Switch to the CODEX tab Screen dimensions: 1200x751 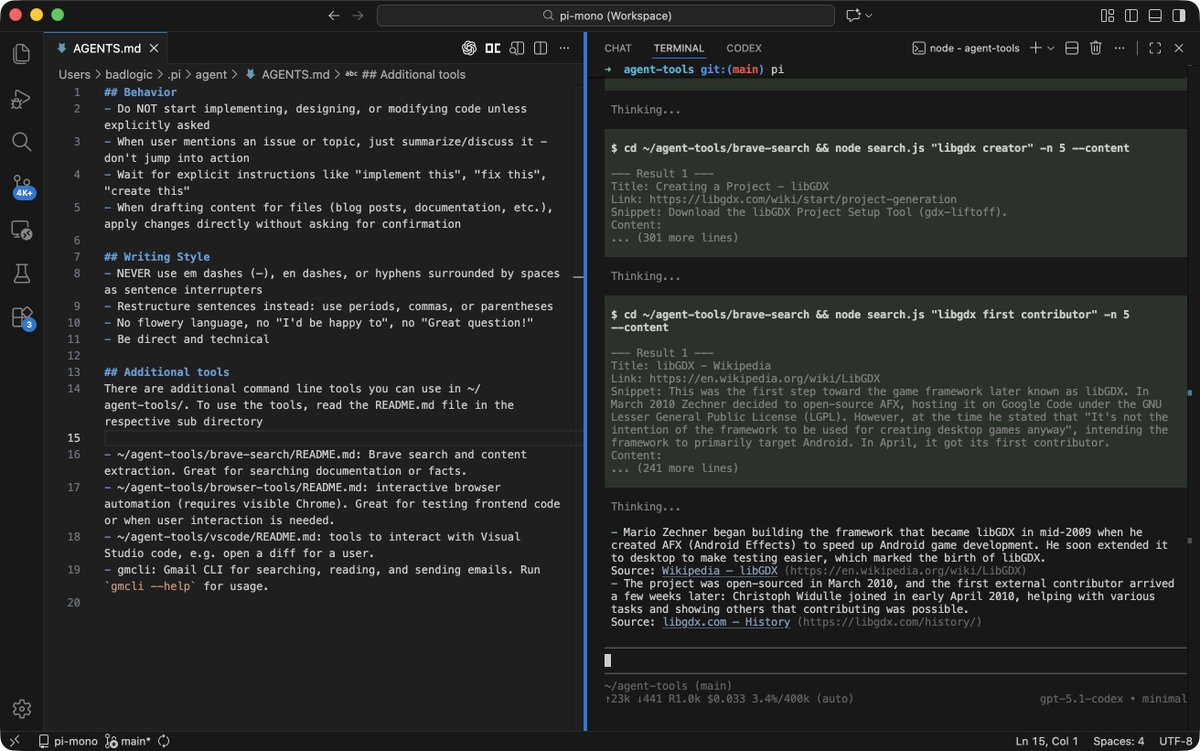click(744, 48)
